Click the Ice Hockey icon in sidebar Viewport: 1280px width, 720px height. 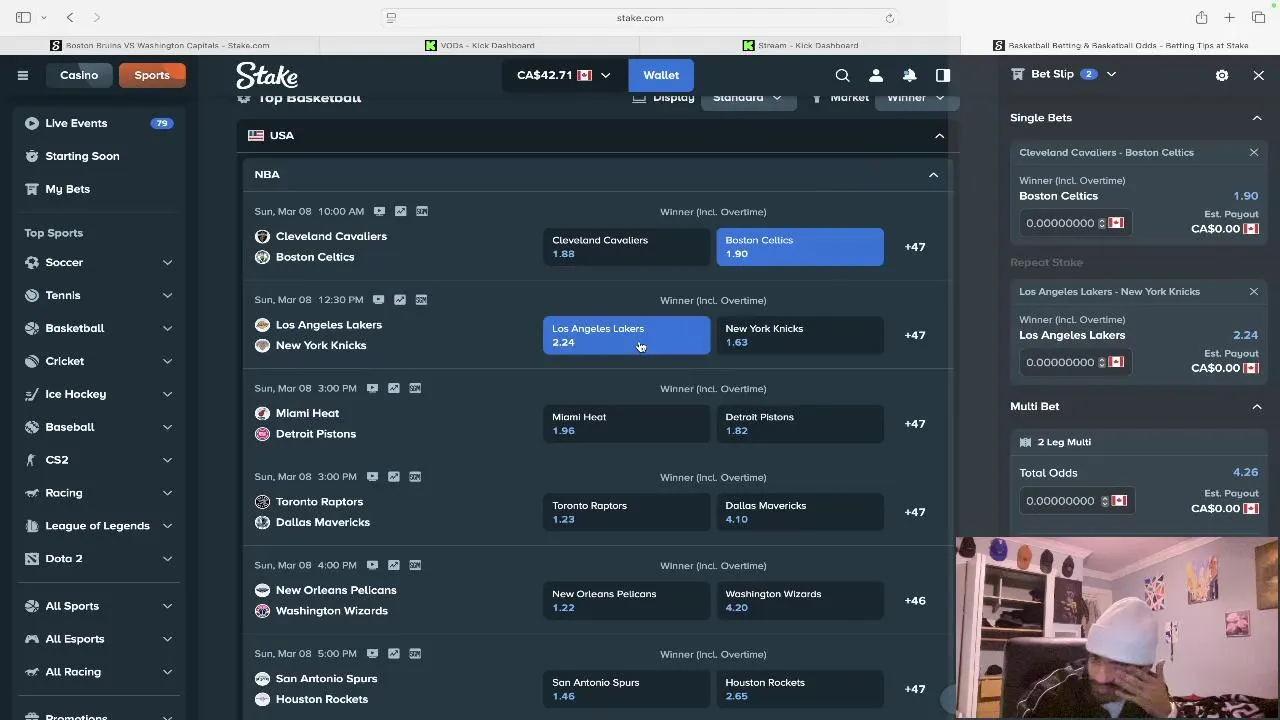point(32,394)
